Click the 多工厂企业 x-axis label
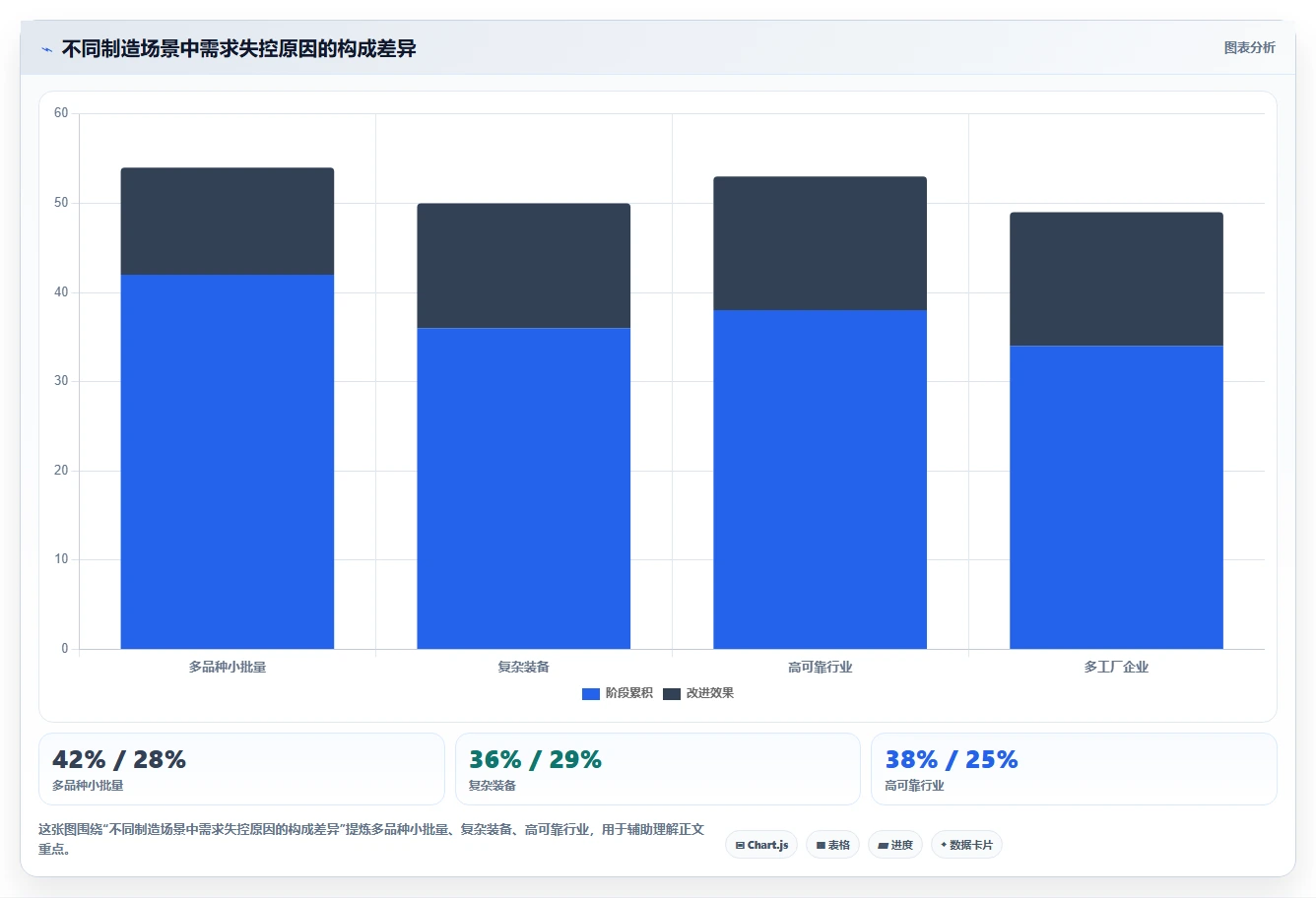The height and width of the screenshot is (898, 1316). click(x=1117, y=667)
